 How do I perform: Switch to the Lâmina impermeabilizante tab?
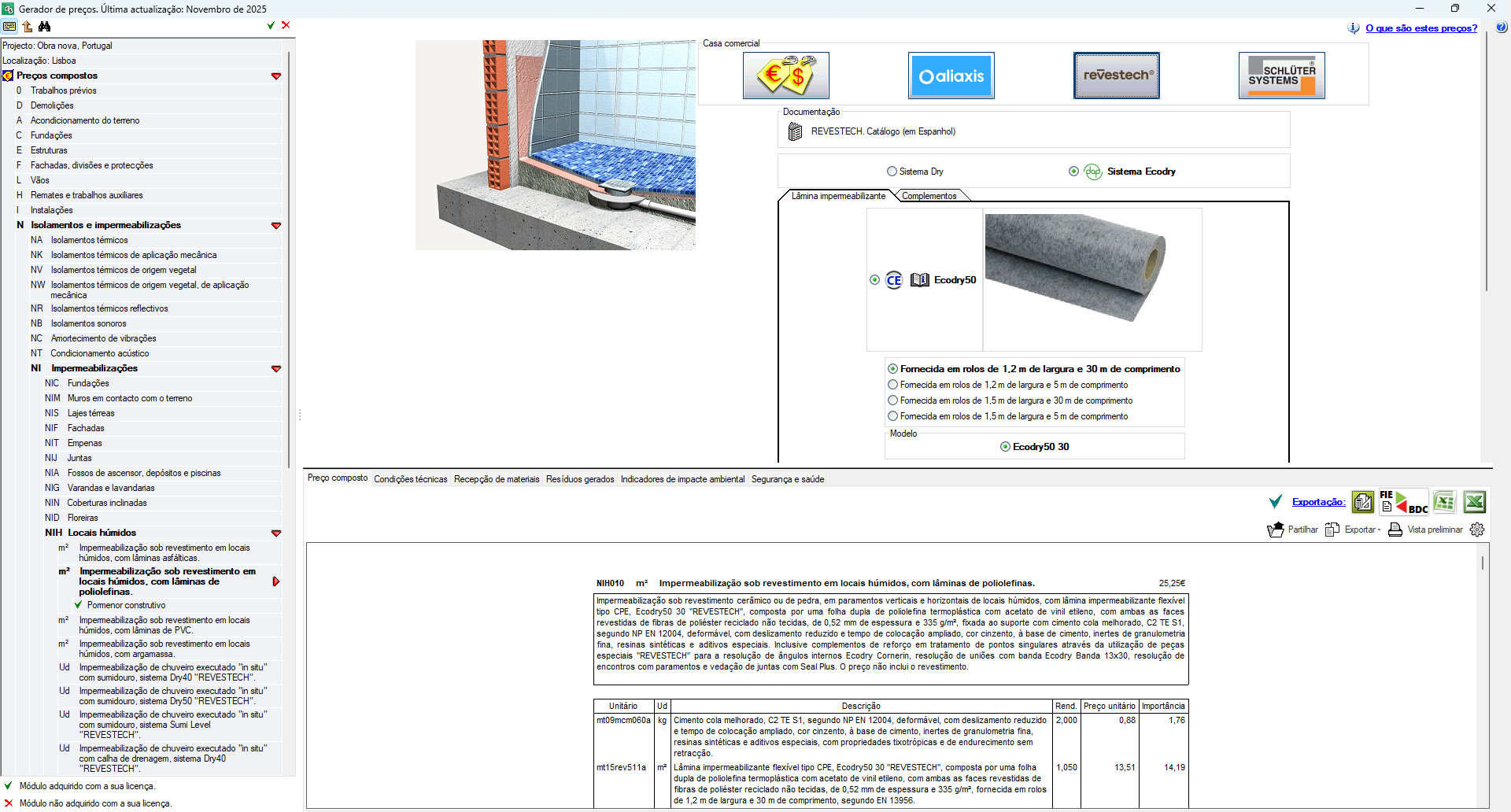pyautogui.click(x=838, y=196)
